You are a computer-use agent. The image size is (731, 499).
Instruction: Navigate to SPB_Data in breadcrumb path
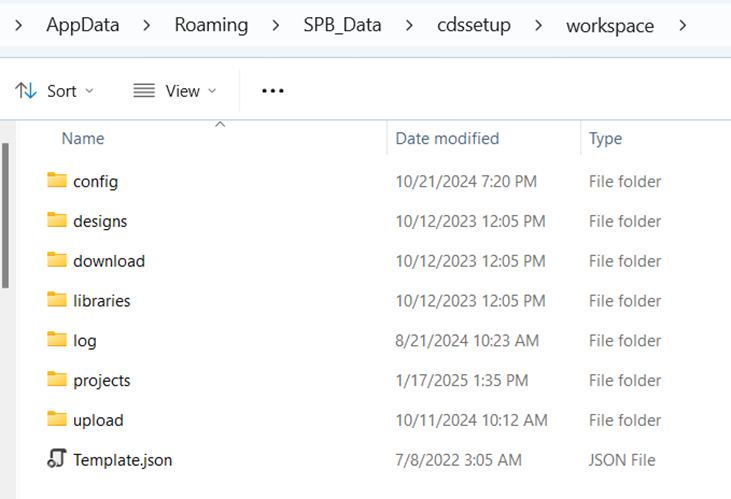coord(342,25)
